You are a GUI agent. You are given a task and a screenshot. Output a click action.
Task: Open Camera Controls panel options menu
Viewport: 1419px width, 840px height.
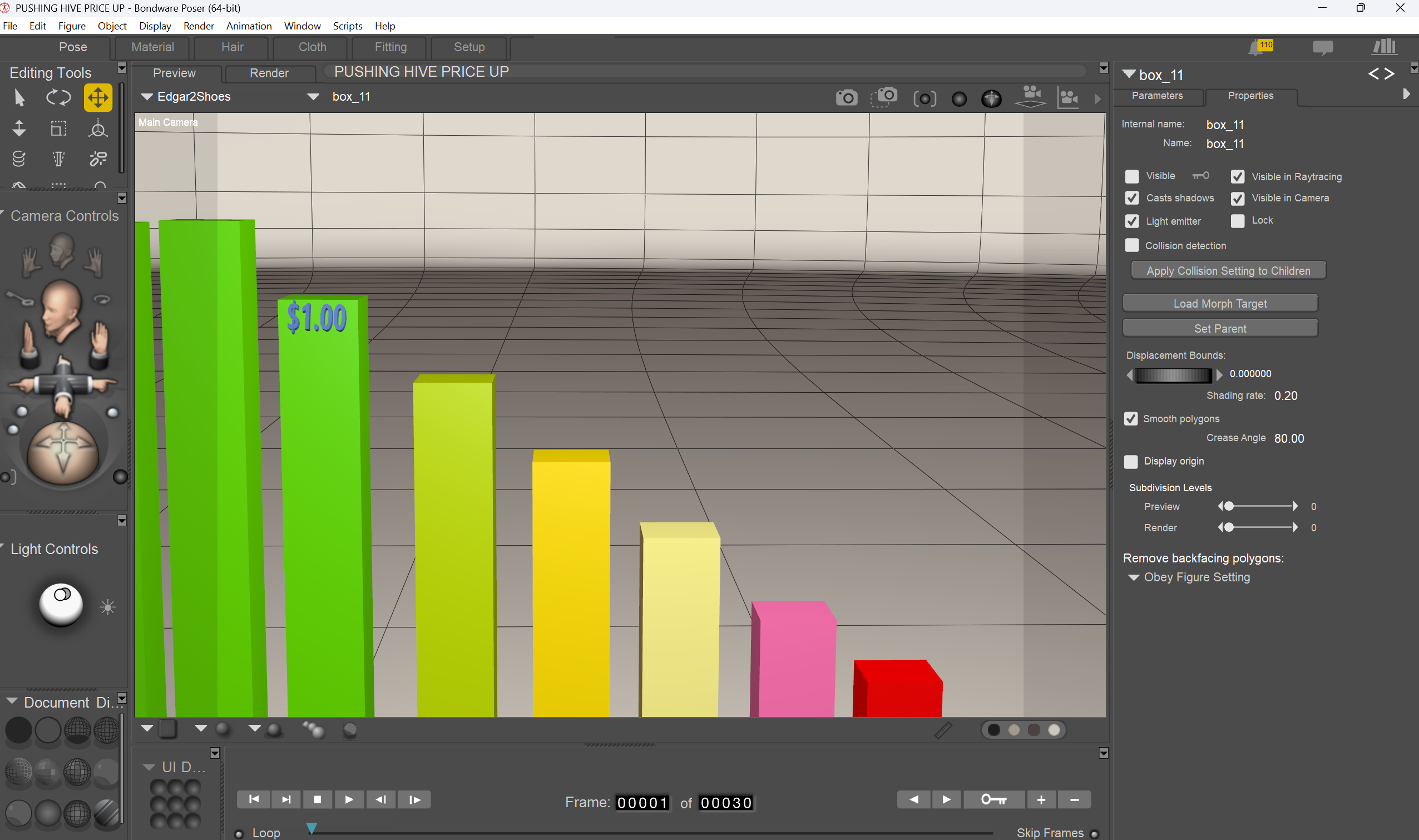pyautogui.click(x=122, y=198)
